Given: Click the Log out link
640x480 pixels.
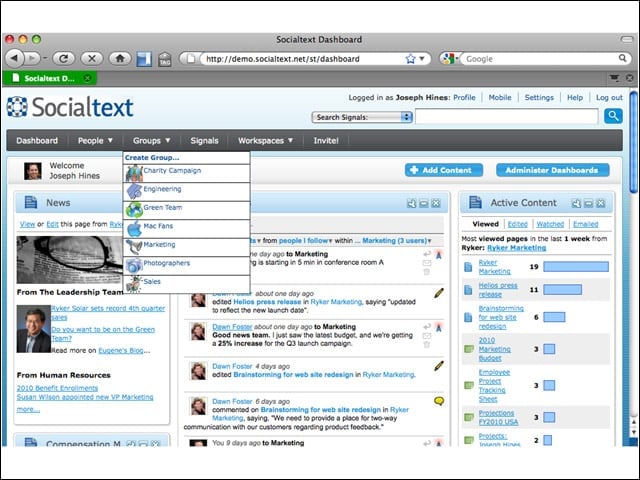Looking at the screenshot, I should 609,98.
